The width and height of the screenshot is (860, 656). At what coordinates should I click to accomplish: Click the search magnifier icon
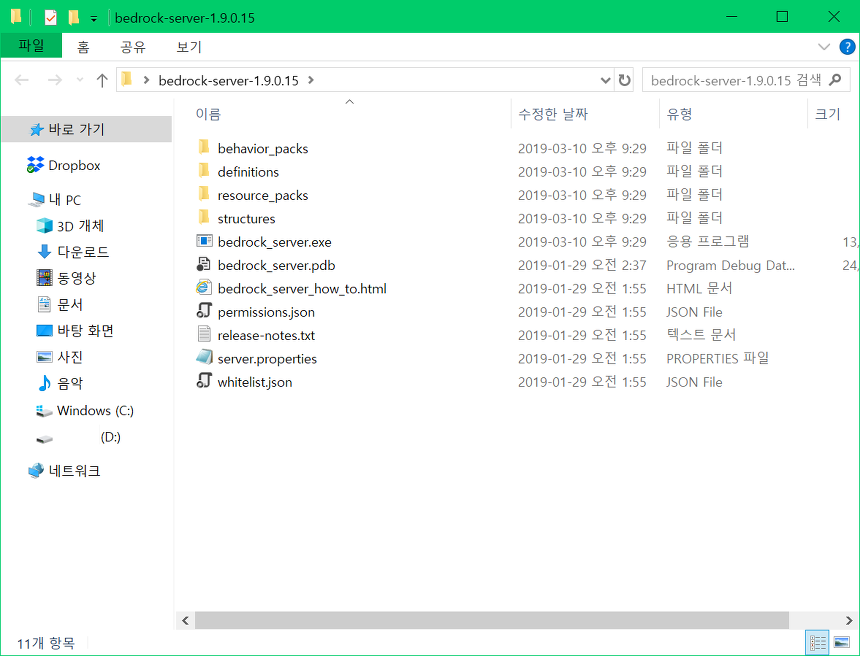click(x=835, y=80)
